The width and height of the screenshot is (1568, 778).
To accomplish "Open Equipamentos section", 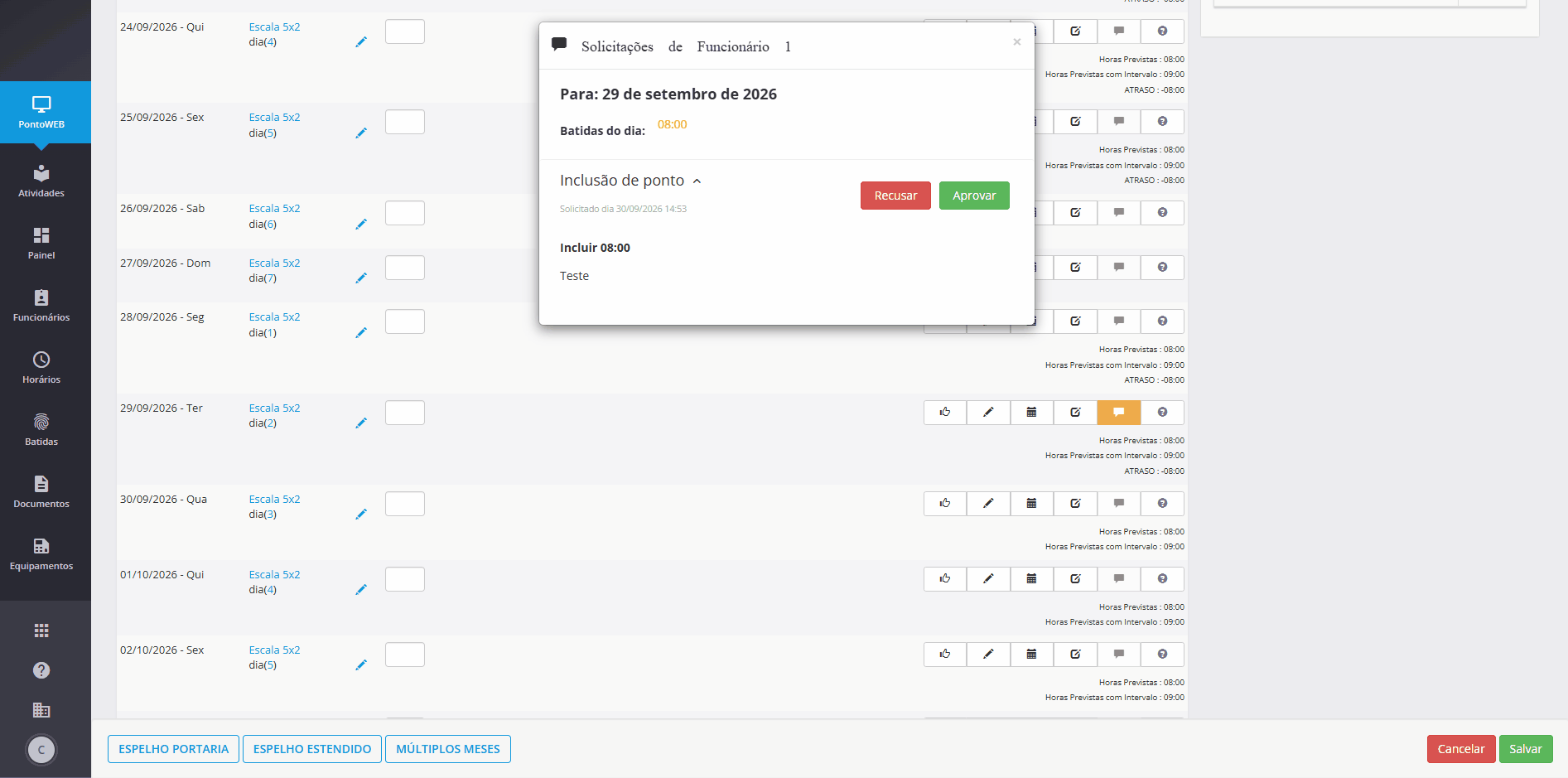I will point(41,554).
